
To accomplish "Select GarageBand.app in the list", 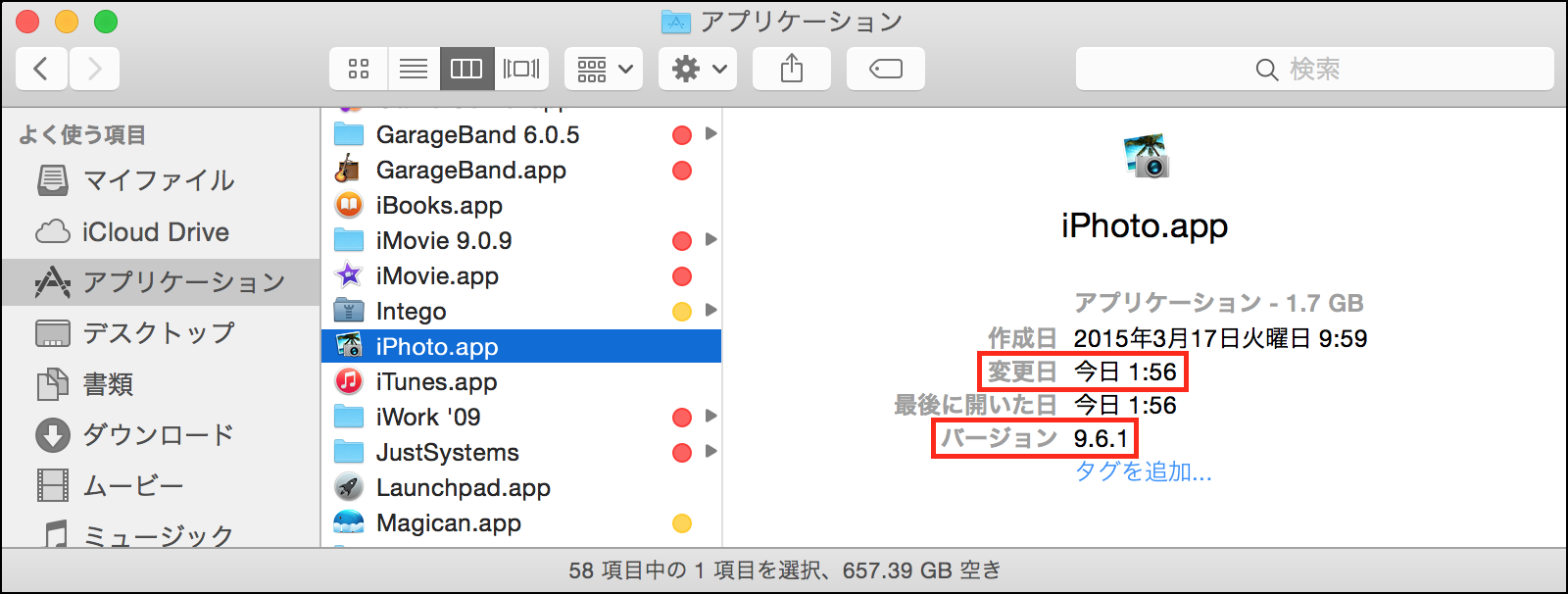I will click(x=521, y=170).
